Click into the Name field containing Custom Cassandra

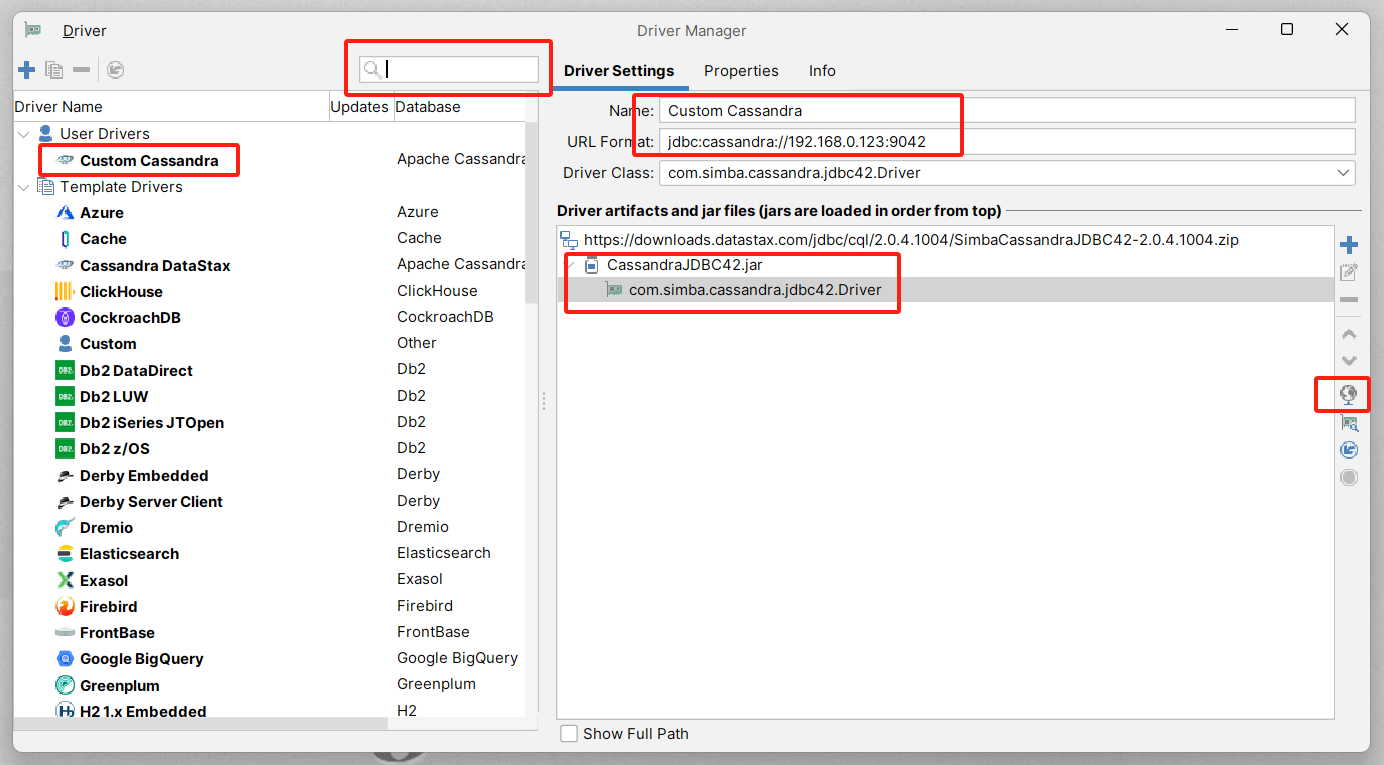point(1007,110)
